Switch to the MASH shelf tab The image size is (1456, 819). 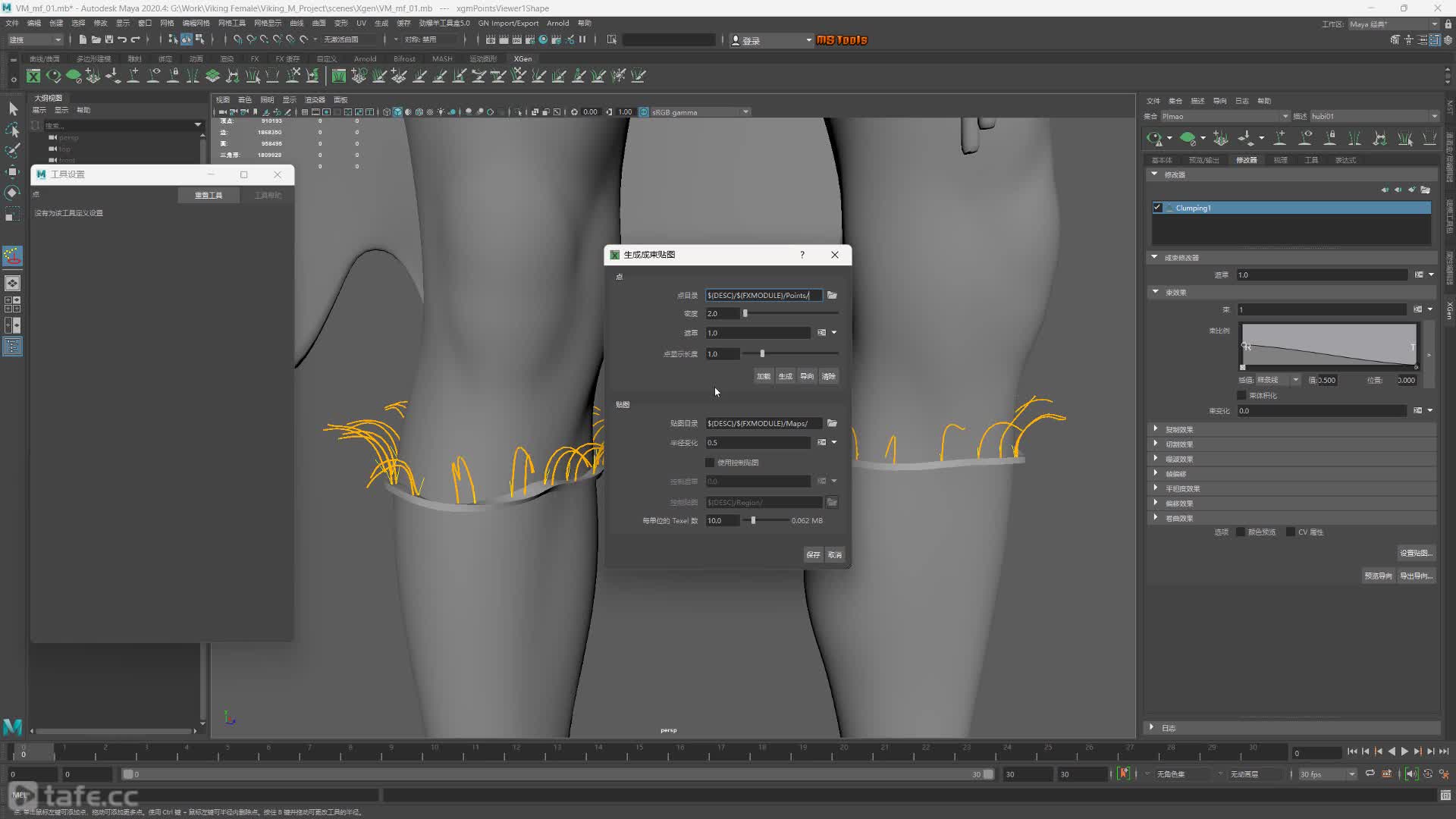442,58
